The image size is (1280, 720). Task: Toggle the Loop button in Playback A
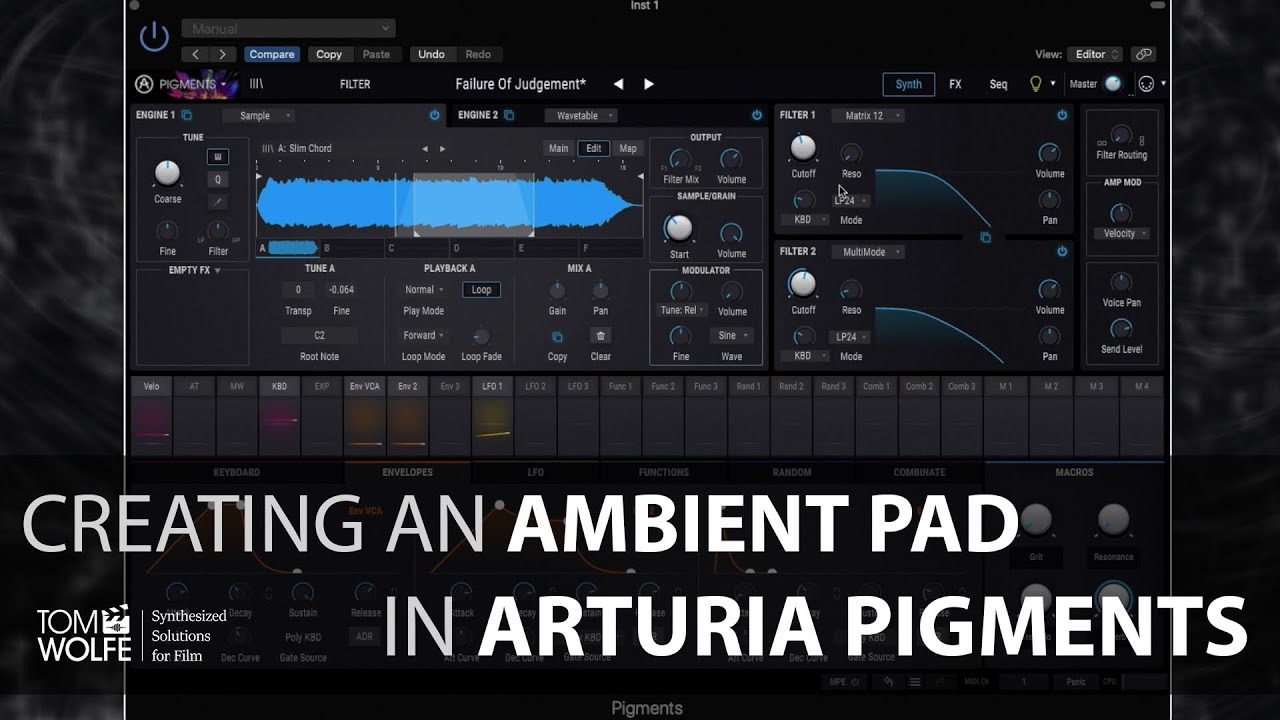481,290
